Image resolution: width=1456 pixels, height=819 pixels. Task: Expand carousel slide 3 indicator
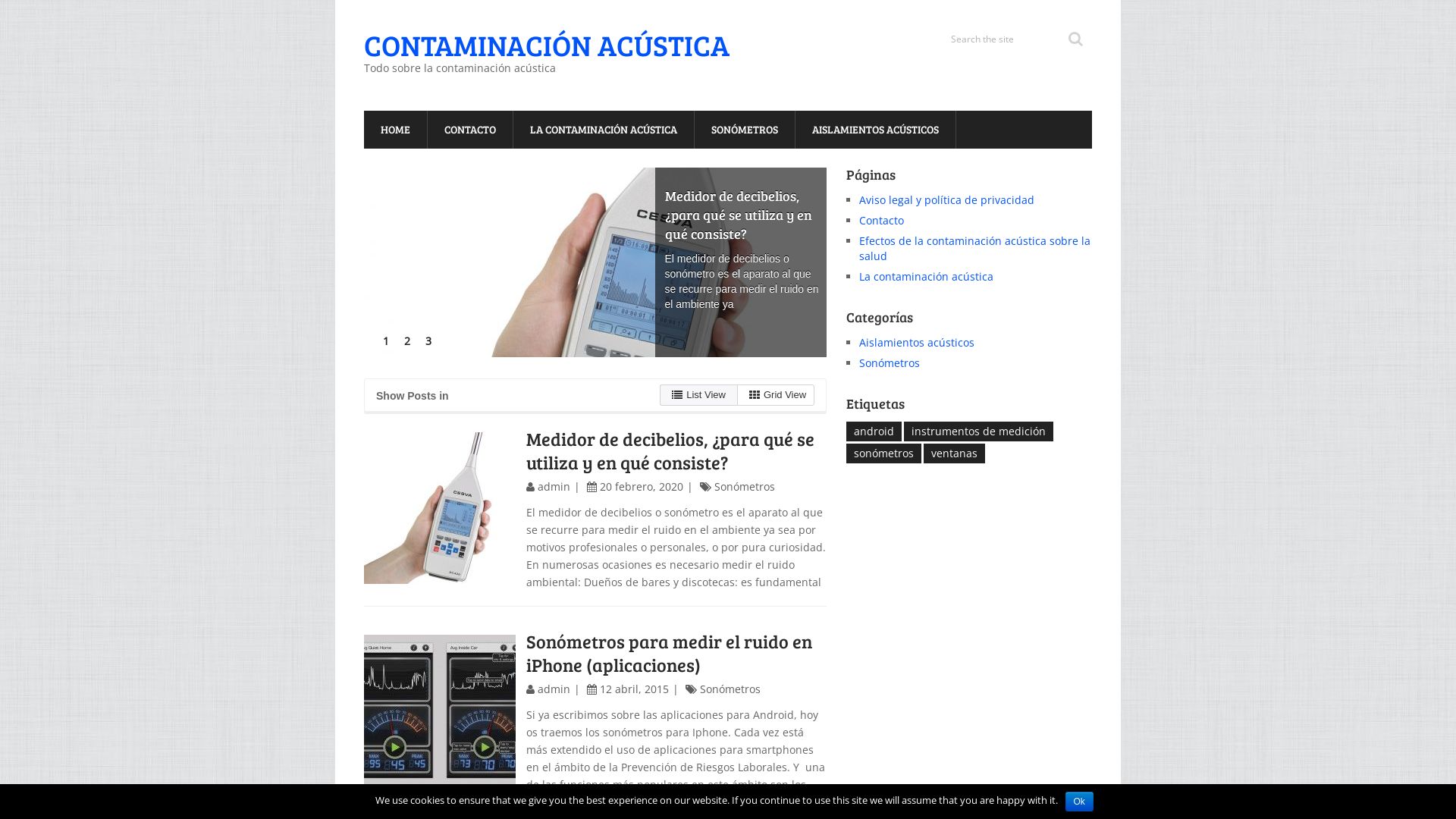428,341
